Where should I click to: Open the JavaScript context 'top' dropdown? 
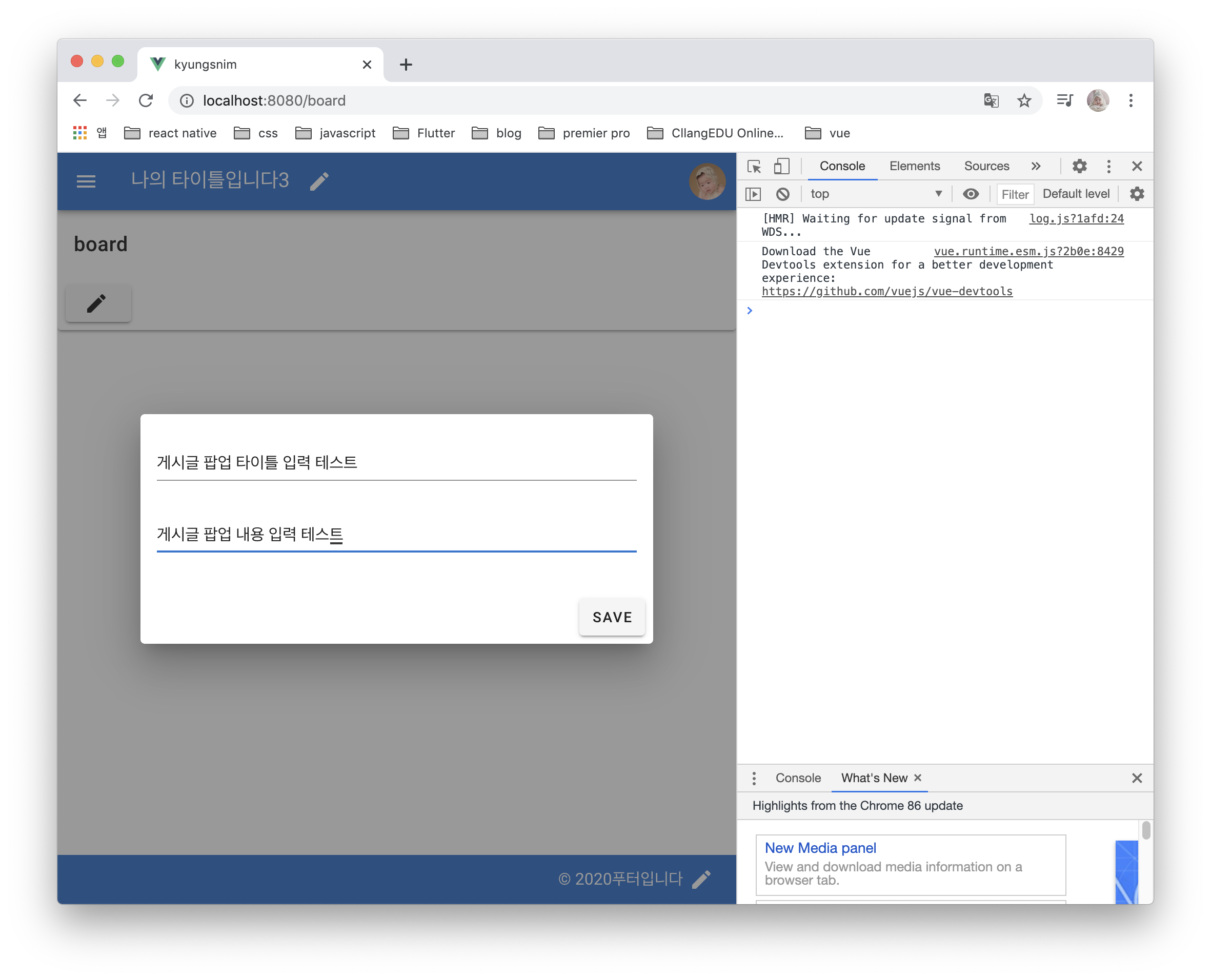tap(876, 194)
